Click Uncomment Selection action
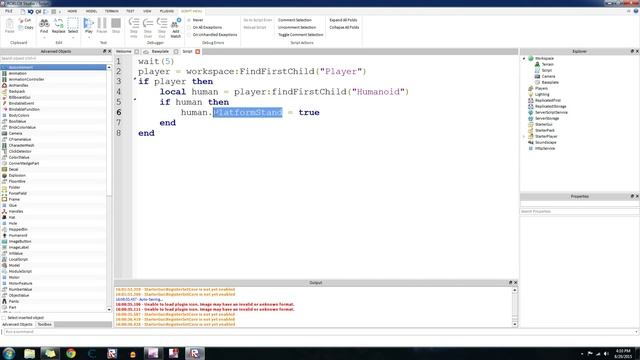 297,27
